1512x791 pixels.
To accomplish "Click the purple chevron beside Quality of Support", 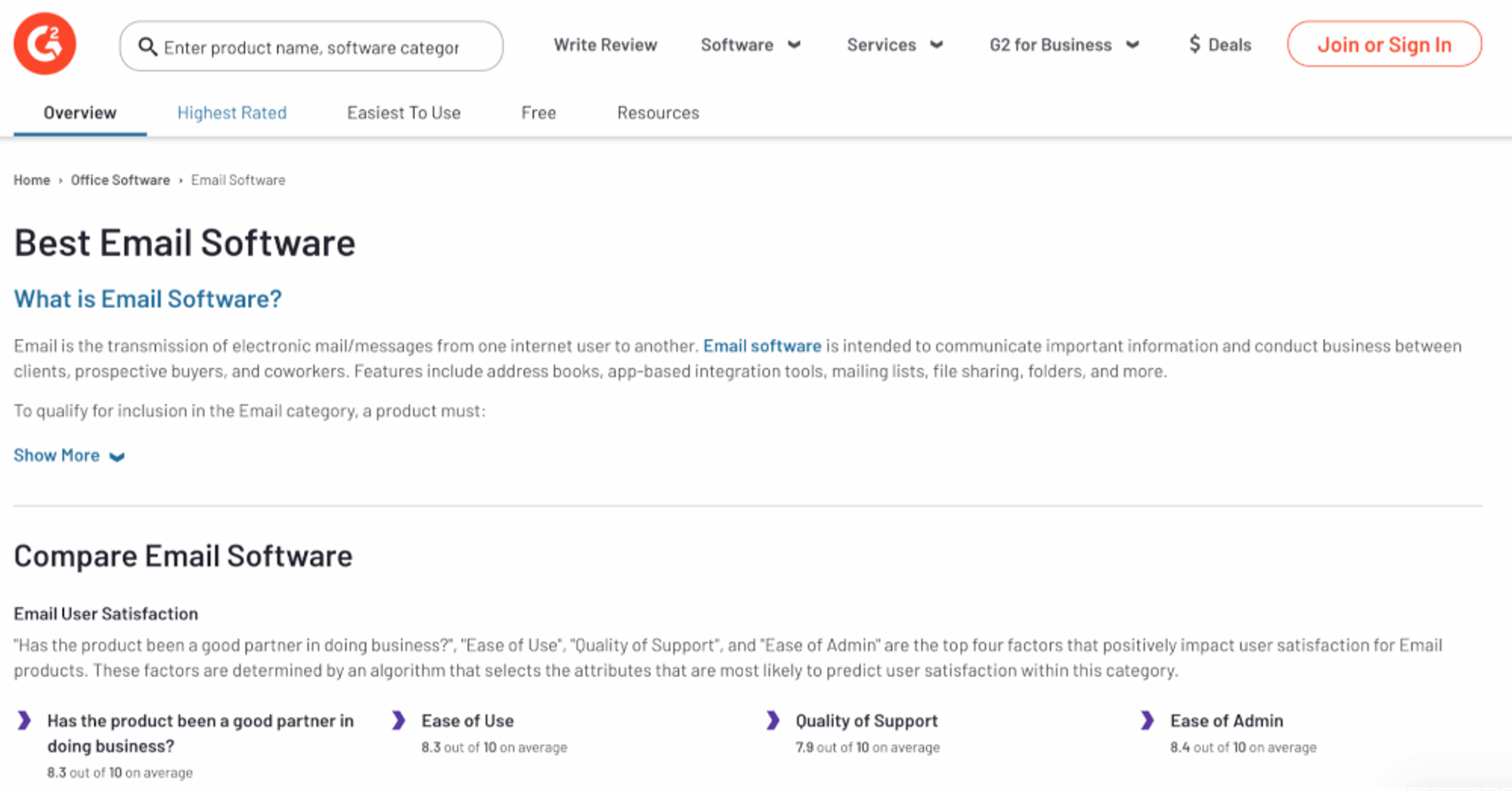I will point(773,720).
